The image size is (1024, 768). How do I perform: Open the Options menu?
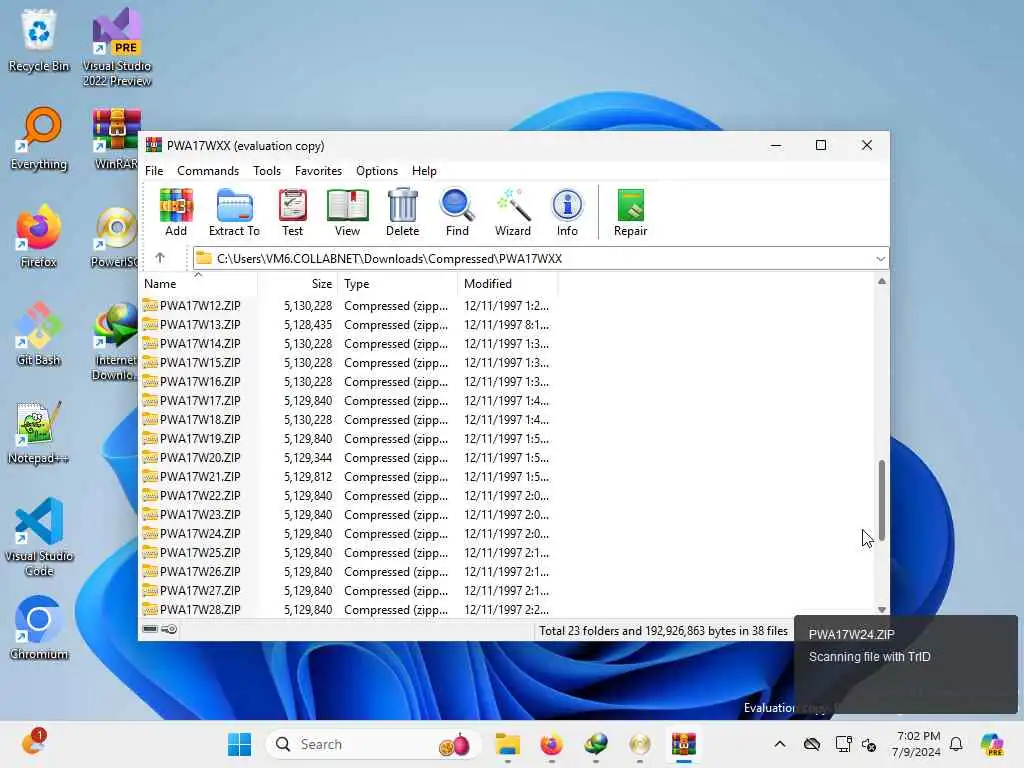tap(377, 170)
